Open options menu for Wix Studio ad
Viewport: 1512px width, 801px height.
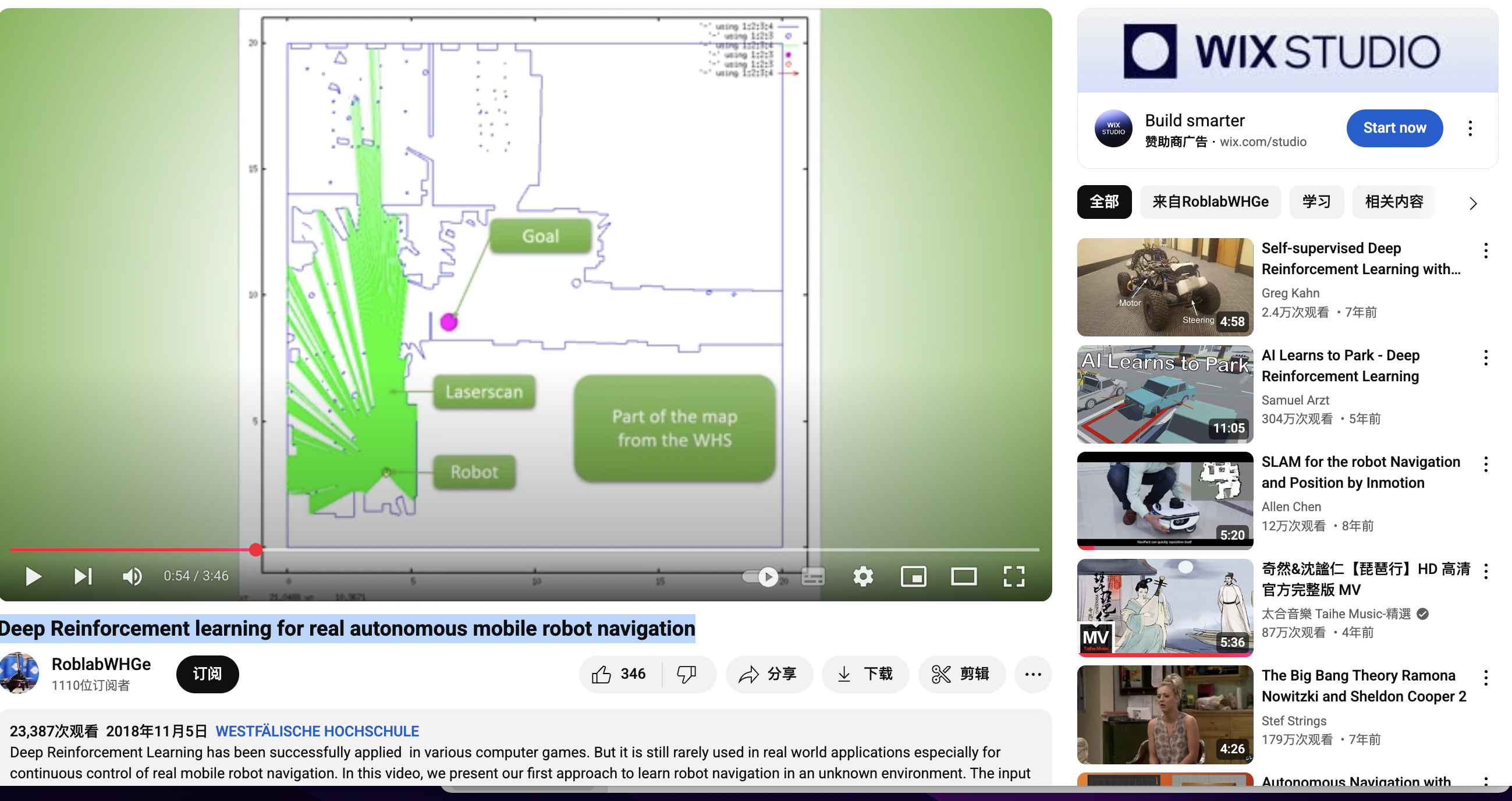[x=1470, y=128]
